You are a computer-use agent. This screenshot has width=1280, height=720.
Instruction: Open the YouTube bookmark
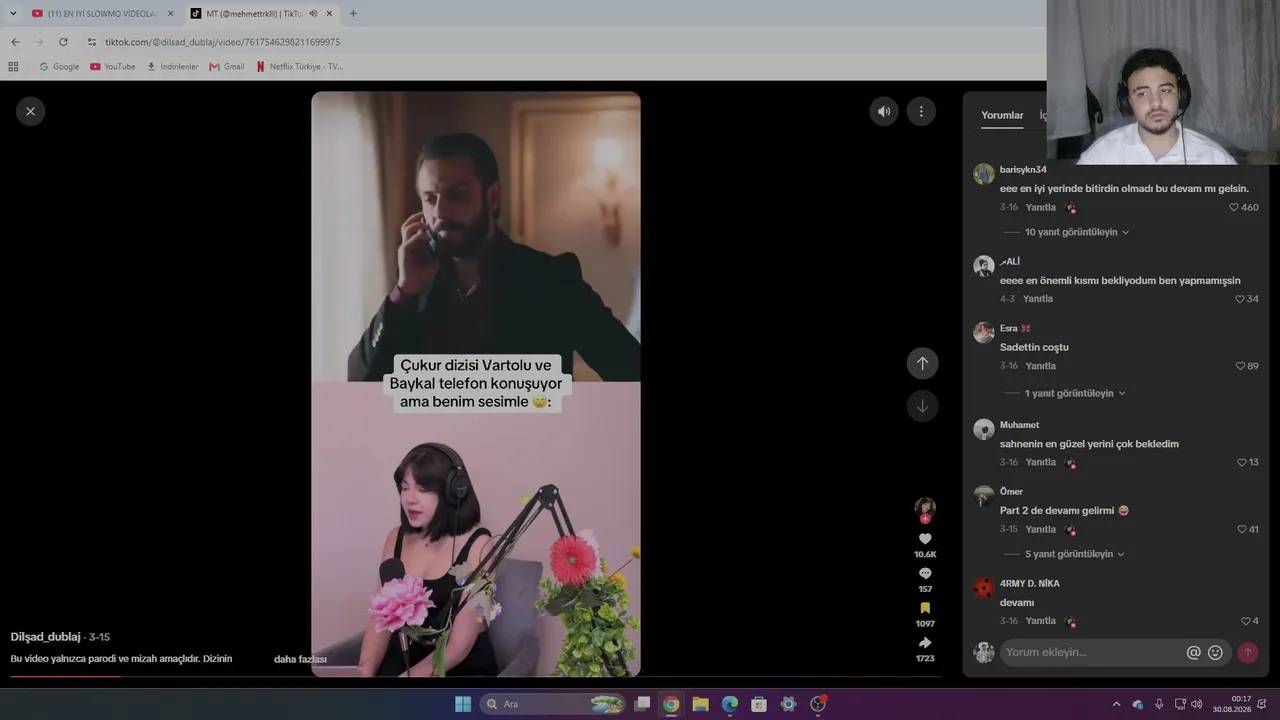[x=113, y=67]
